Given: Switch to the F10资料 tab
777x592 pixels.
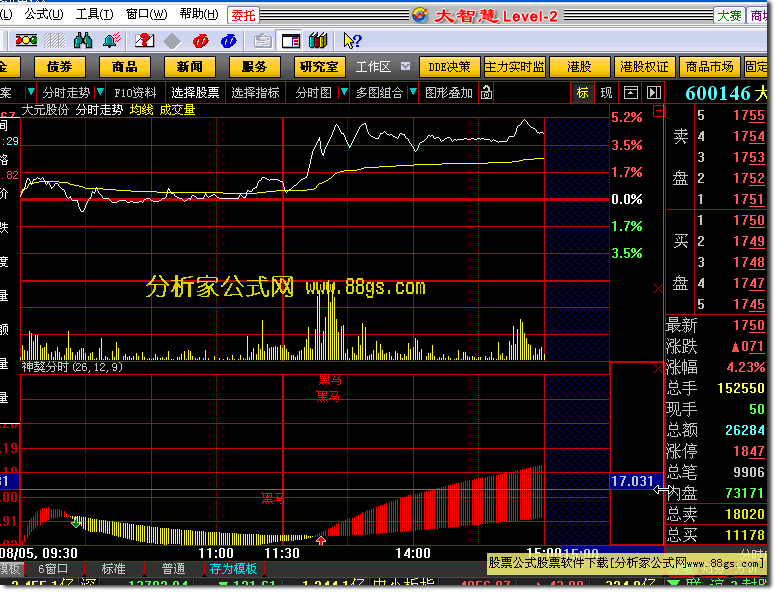Looking at the screenshot, I should coord(135,93).
